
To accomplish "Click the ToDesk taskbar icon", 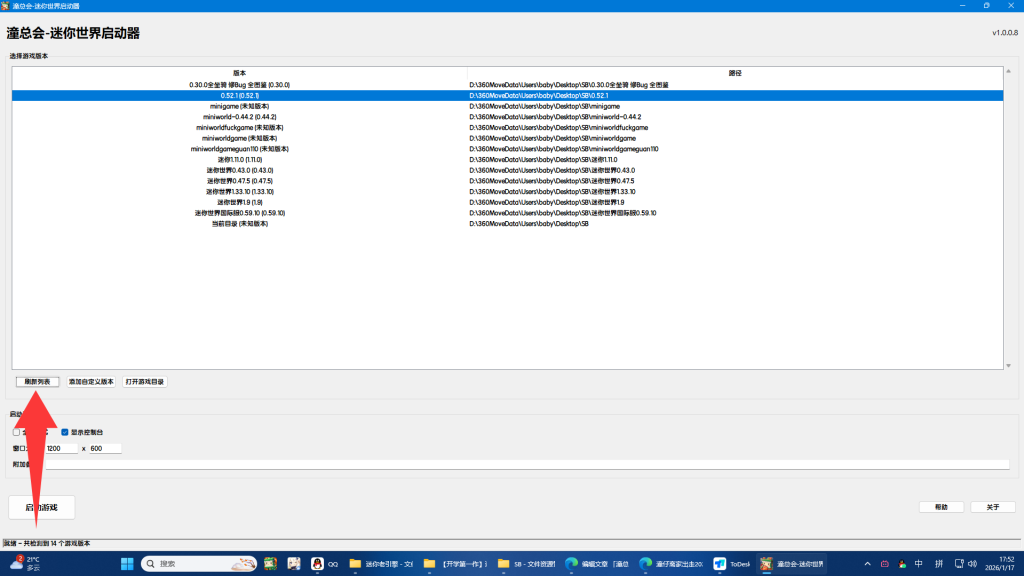I will click(731, 564).
